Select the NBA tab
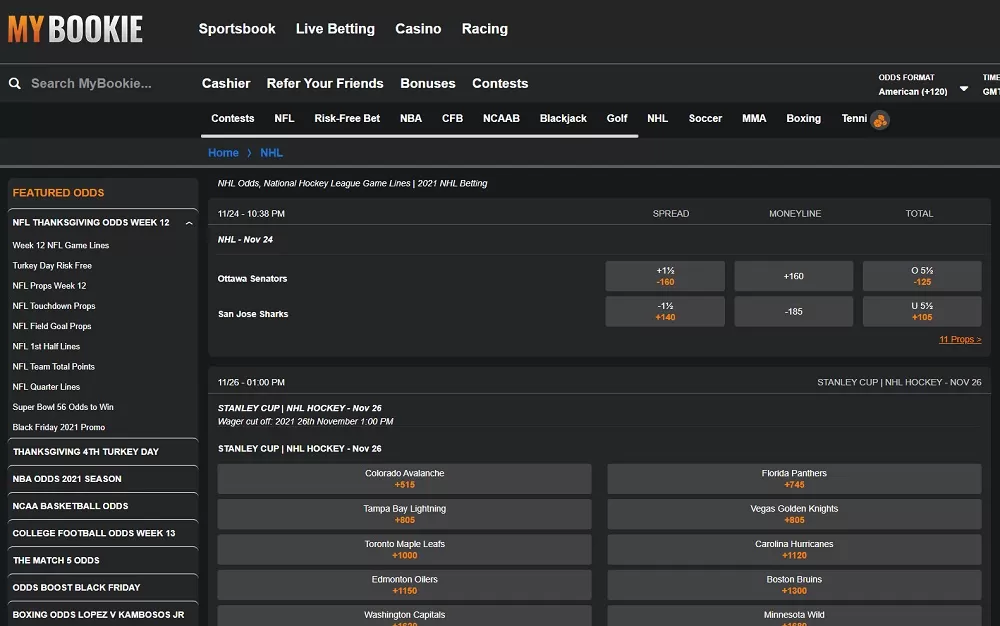 [411, 119]
